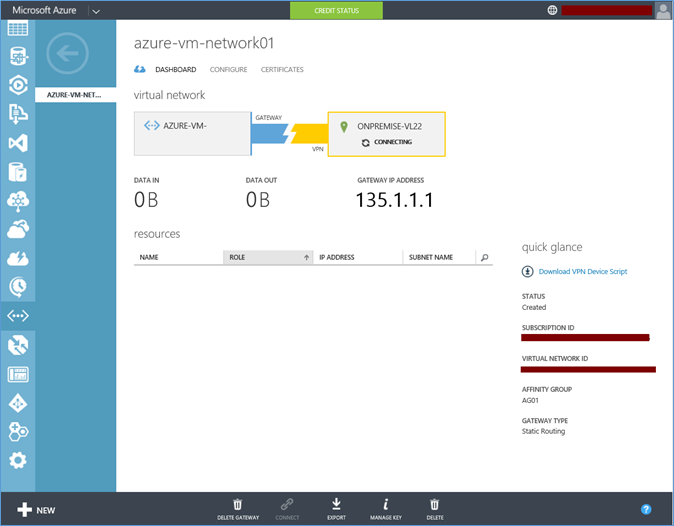Select AZURE-VM-NET... item in the left list
This screenshot has height=526, width=674.
tap(76, 95)
